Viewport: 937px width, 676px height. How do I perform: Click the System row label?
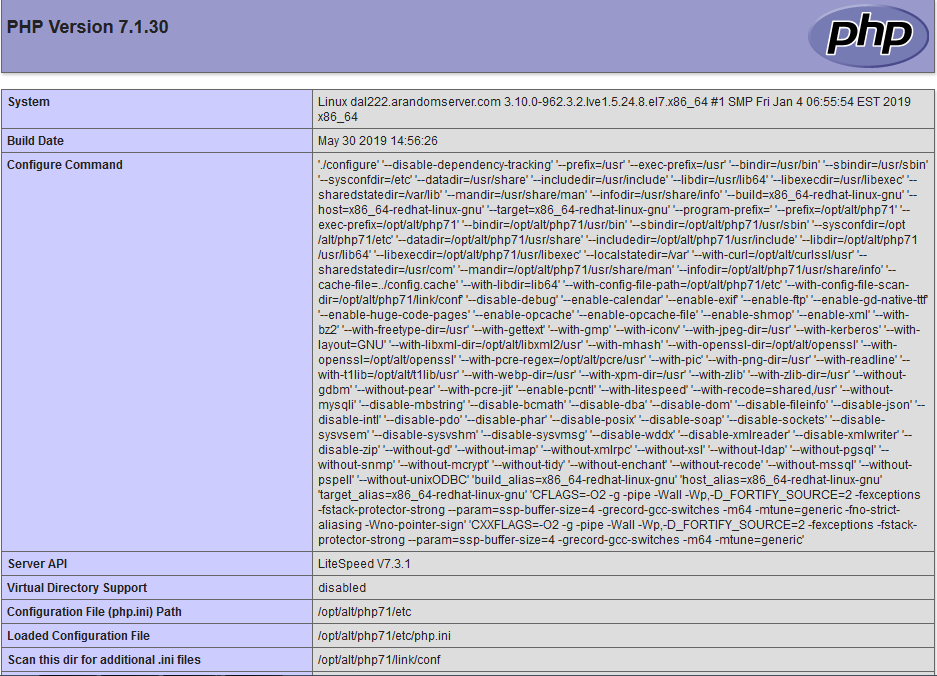(x=29, y=102)
